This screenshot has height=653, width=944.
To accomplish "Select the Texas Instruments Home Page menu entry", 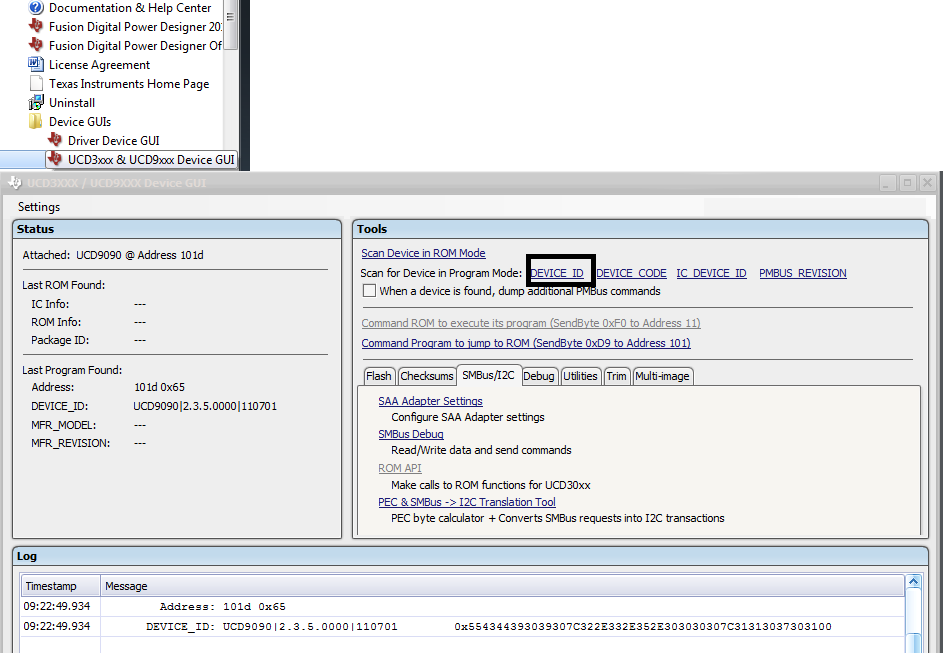I will click(129, 84).
